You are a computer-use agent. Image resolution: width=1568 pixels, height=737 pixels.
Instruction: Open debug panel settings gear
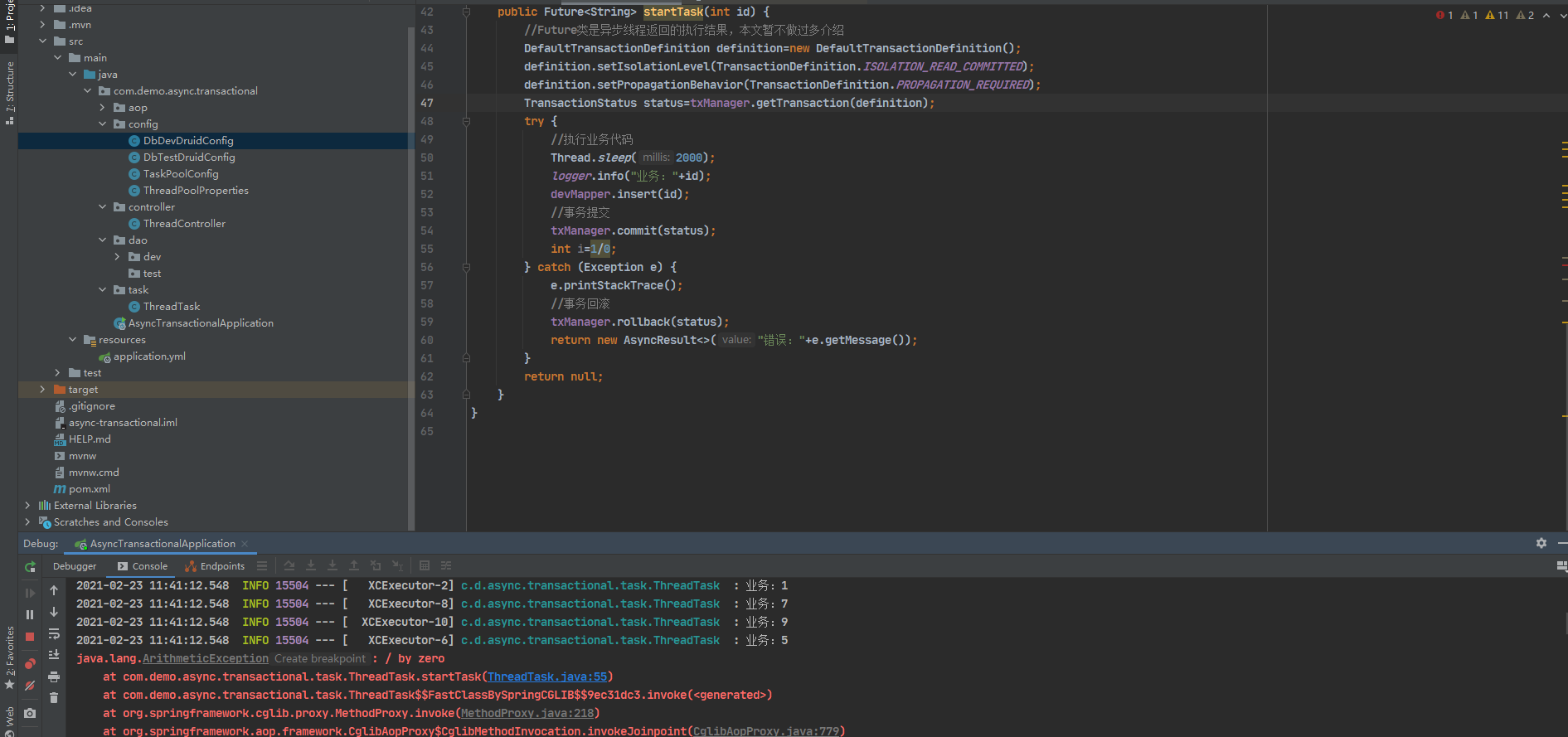(1541, 543)
